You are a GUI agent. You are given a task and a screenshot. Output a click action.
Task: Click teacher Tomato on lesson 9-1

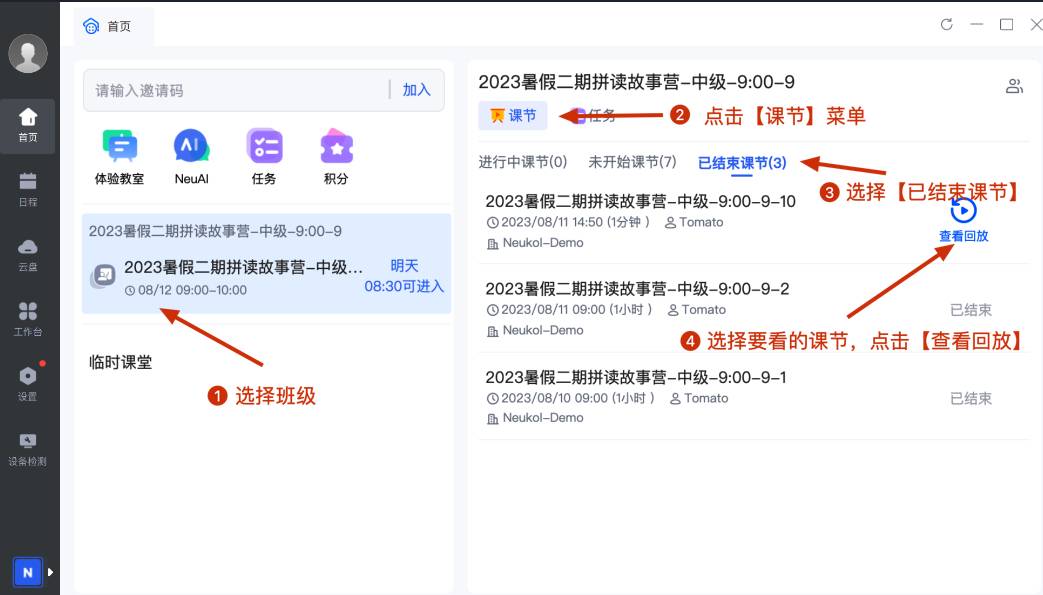[x=699, y=398]
